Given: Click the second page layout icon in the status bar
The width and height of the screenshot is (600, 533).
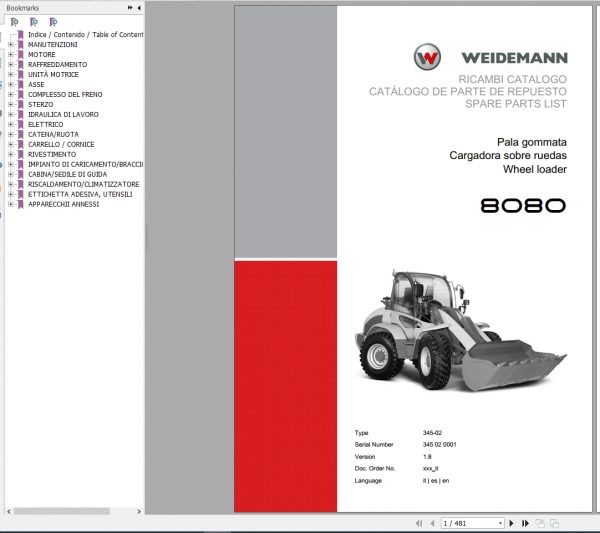Looking at the screenshot, I should pos(554,523).
